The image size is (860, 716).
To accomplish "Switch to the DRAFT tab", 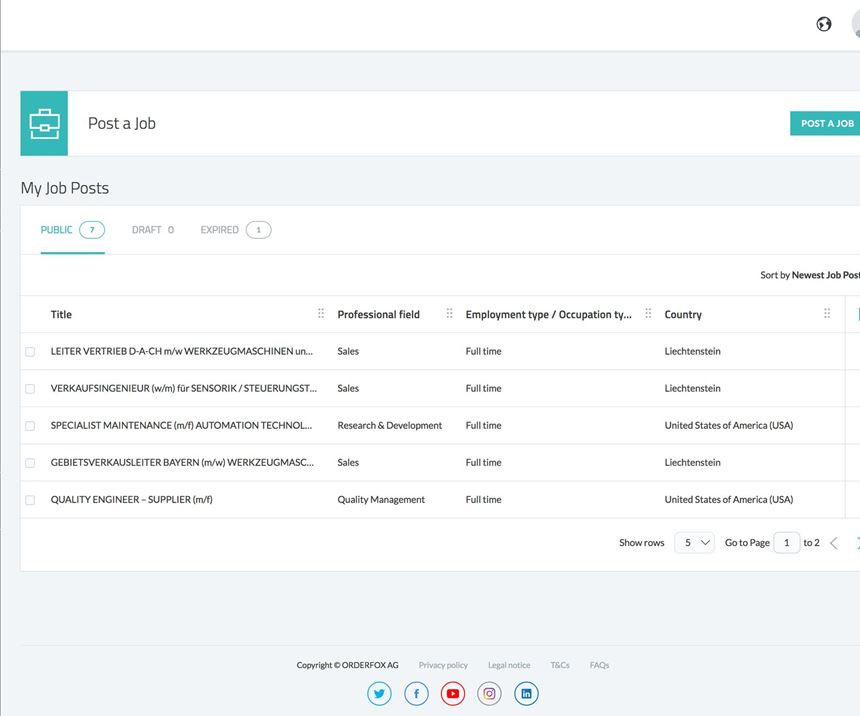I will point(152,230).
